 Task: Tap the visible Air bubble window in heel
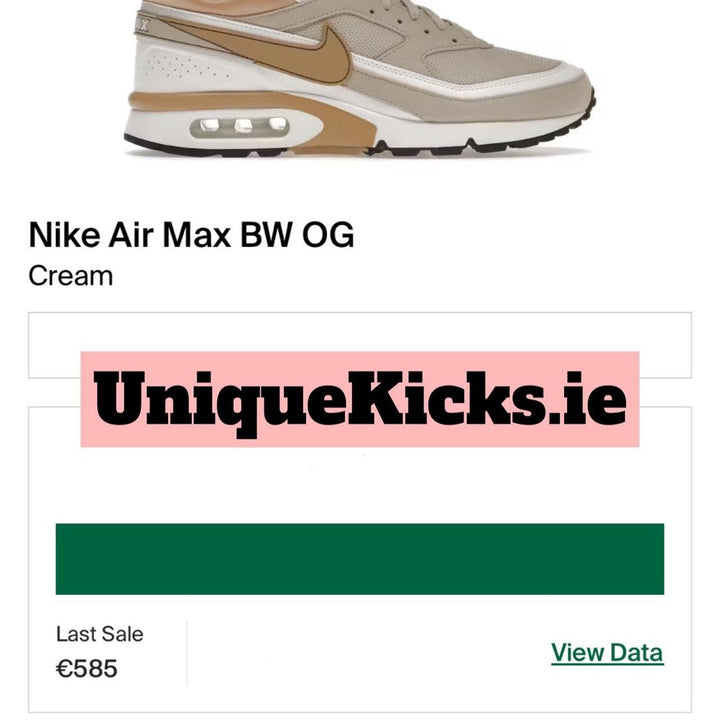tap(240, 125)
